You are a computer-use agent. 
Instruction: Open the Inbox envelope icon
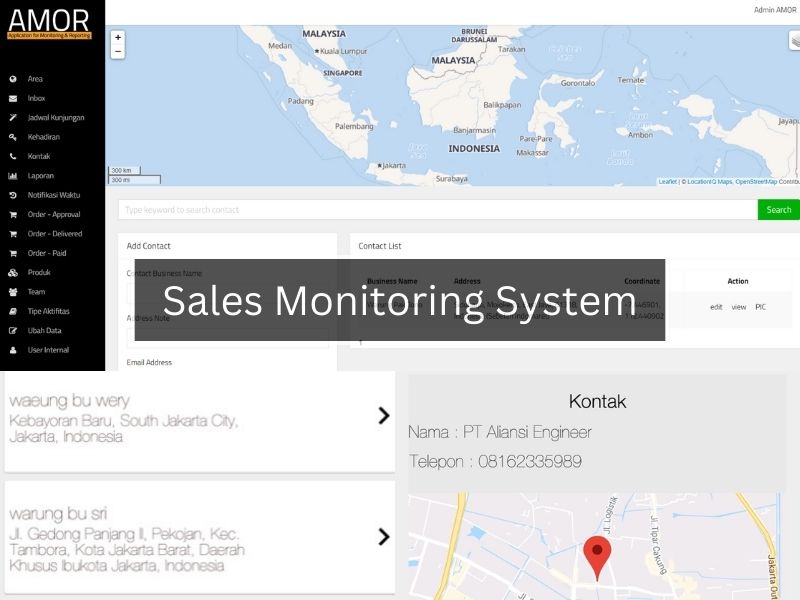click(13, 98)
